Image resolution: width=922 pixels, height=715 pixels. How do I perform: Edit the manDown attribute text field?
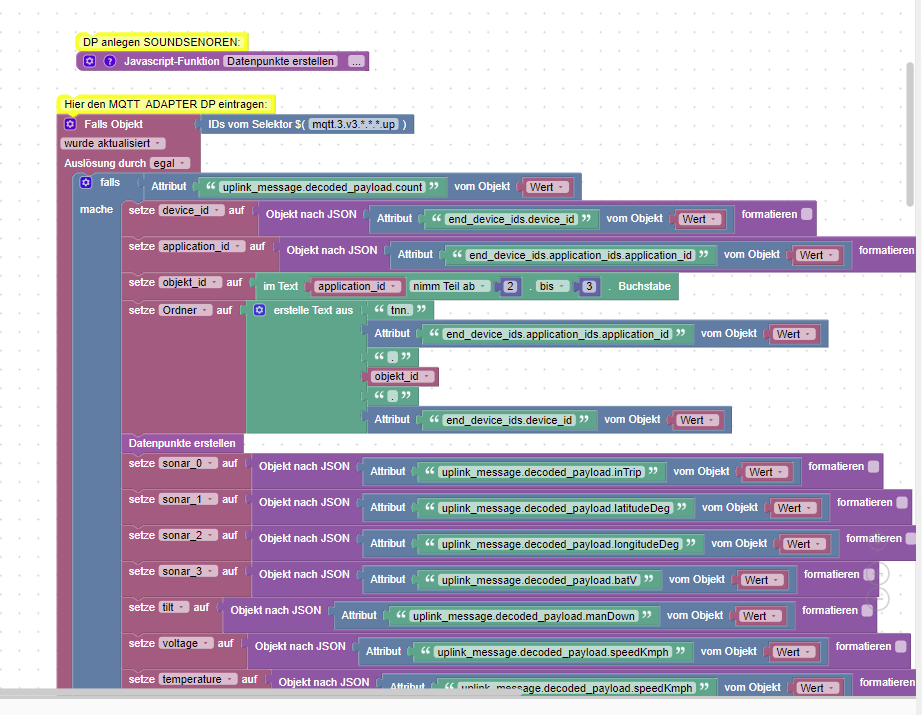coord(523,616)
